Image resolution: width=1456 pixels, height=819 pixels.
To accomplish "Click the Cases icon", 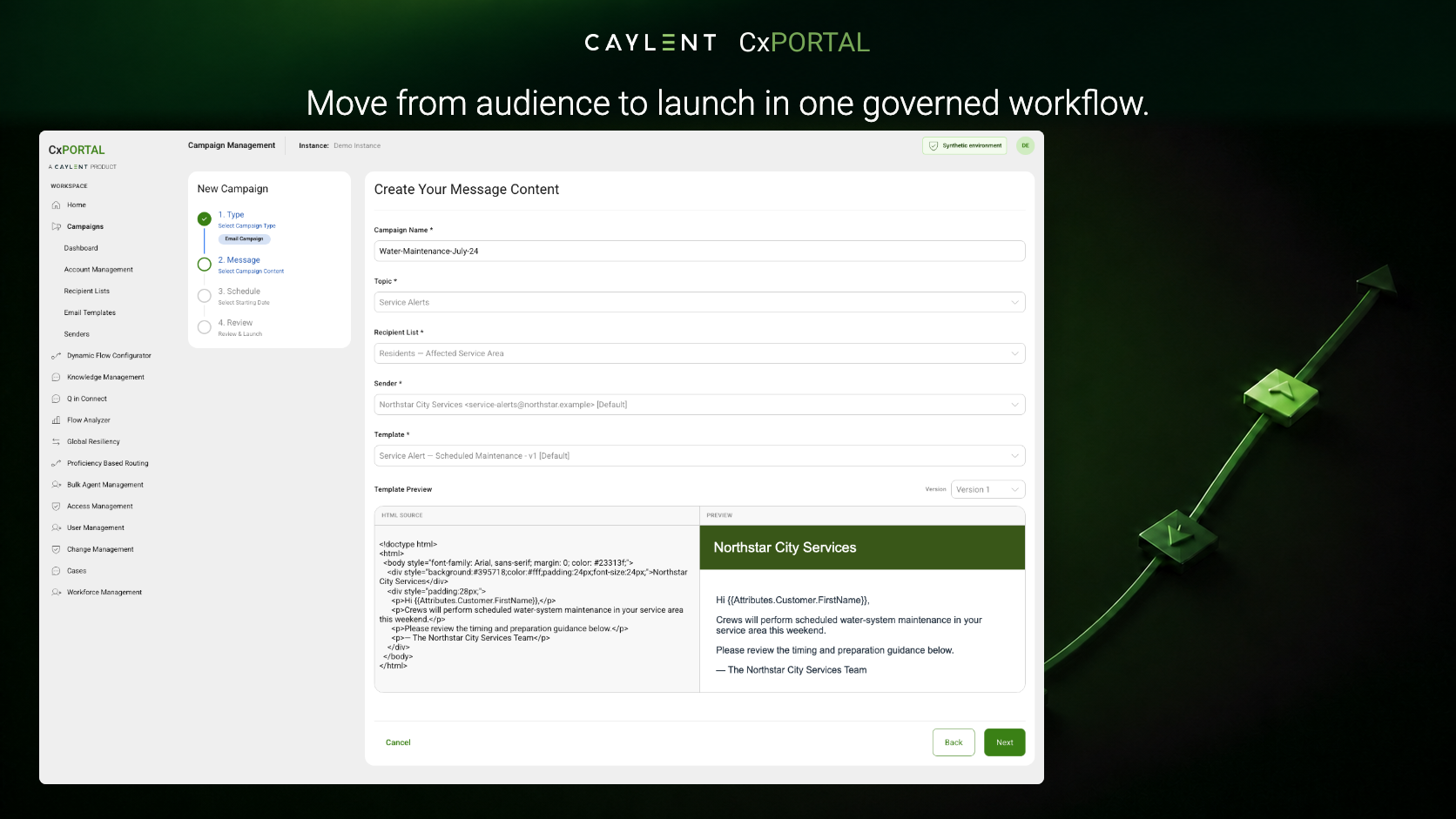I will pos(56,571).
